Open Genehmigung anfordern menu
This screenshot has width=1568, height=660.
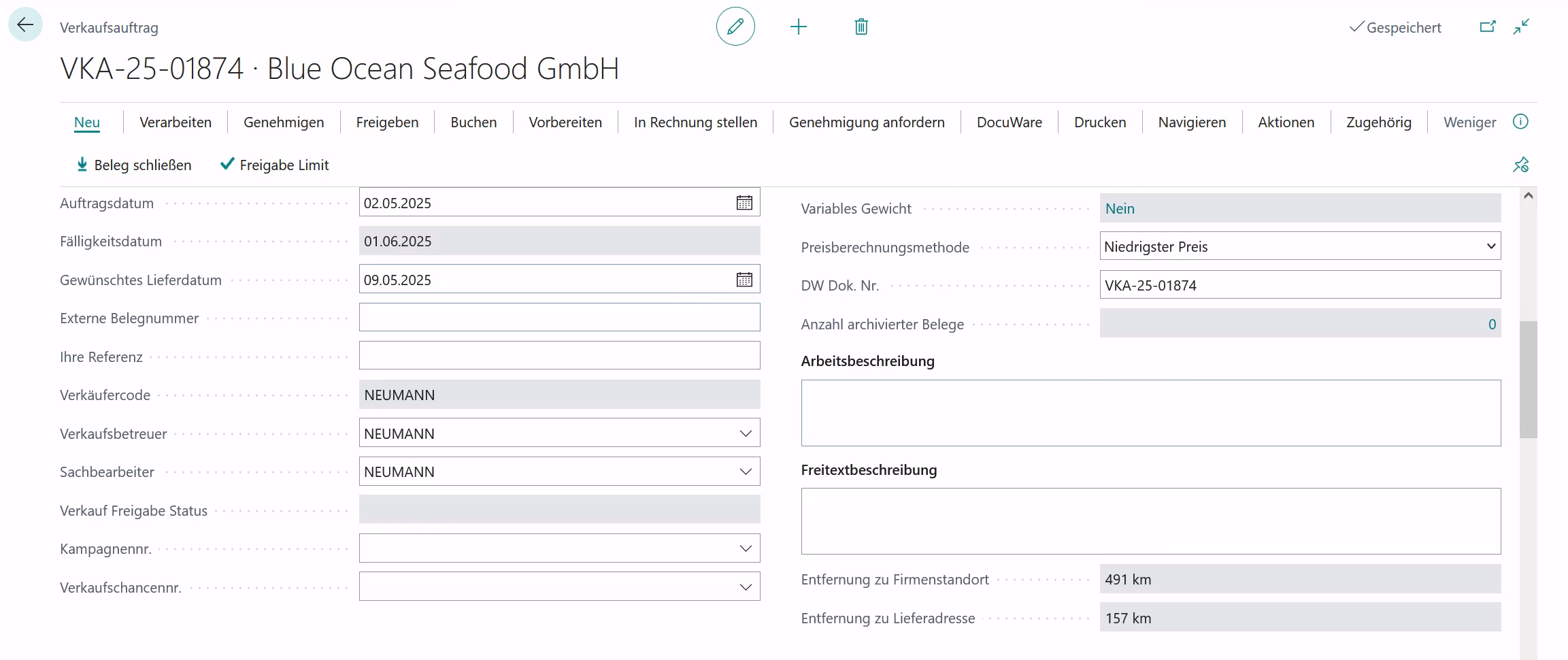867,122
